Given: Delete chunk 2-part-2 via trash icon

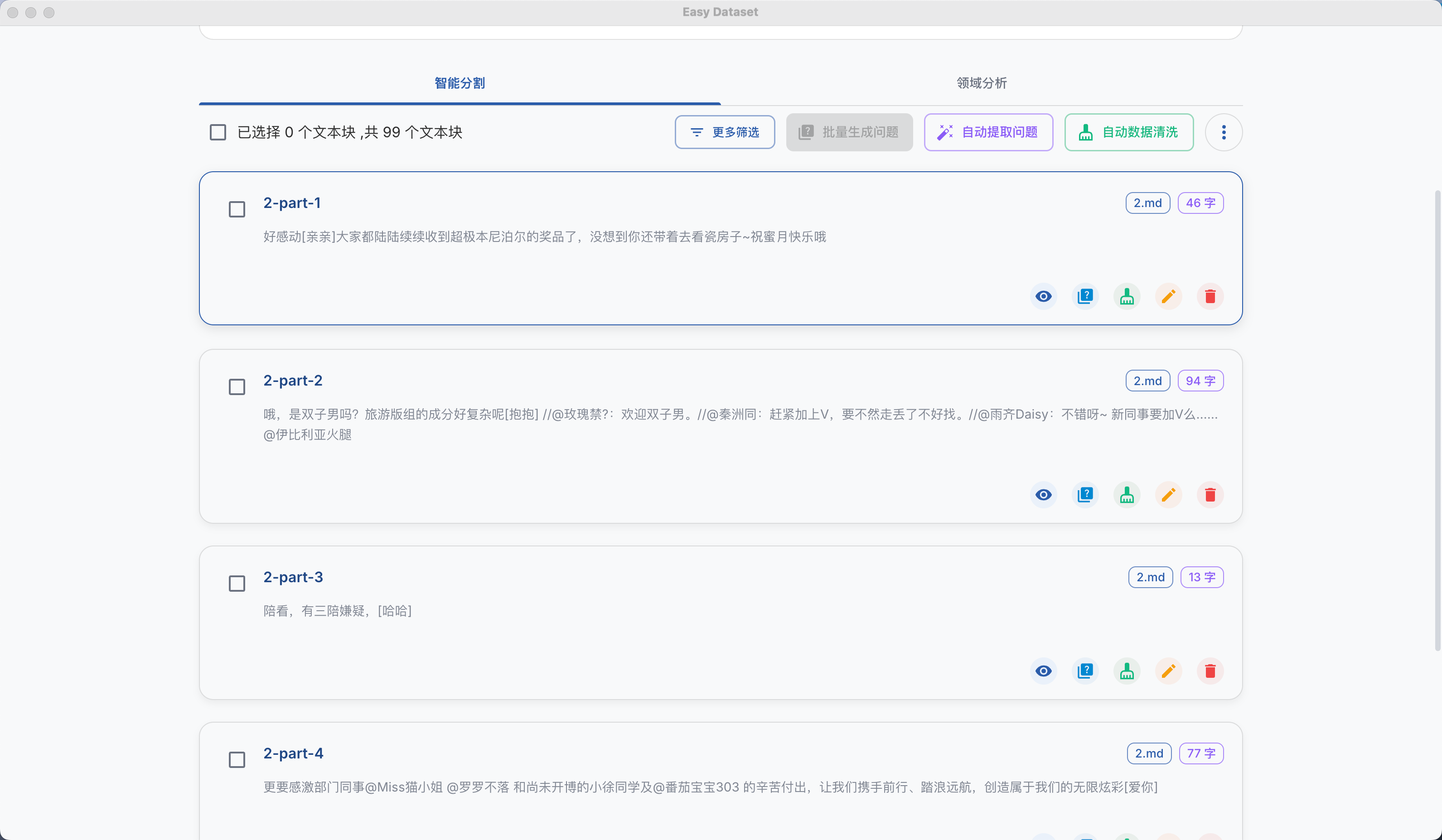Looking at the screenshot, I should (x=1210, y=495).
